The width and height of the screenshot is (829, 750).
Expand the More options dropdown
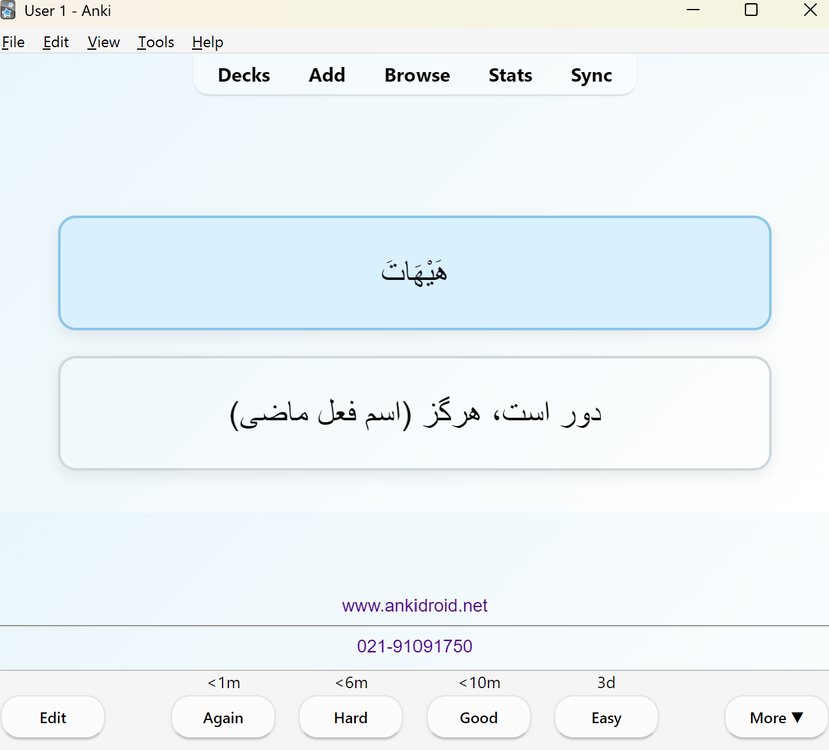coord(776,717)
